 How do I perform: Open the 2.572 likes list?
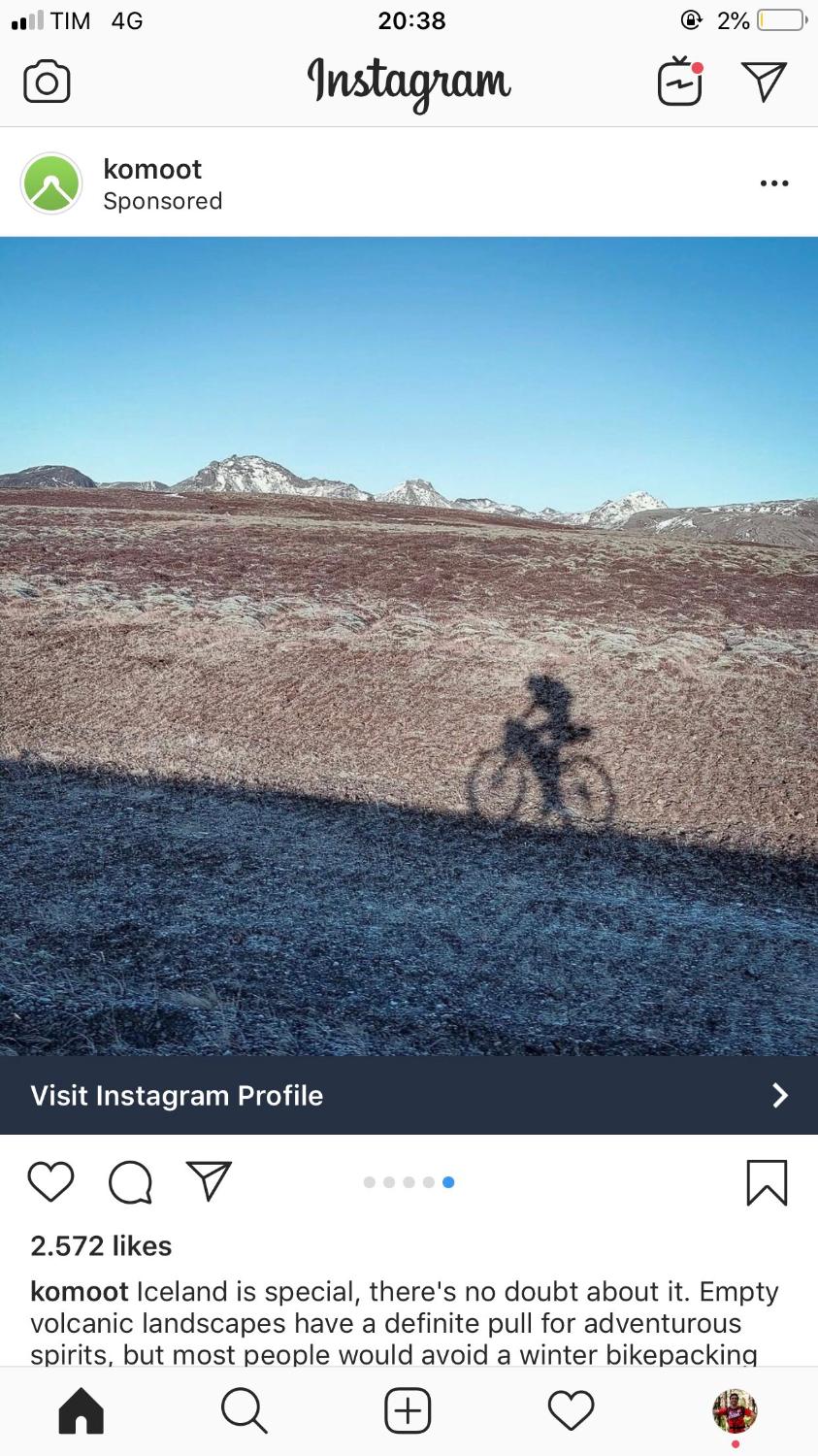(x=101, y=1245)
